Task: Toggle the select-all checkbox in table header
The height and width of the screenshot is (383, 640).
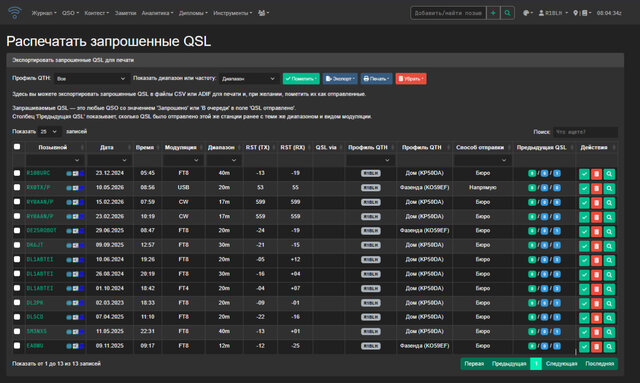Action: [17, 147]
